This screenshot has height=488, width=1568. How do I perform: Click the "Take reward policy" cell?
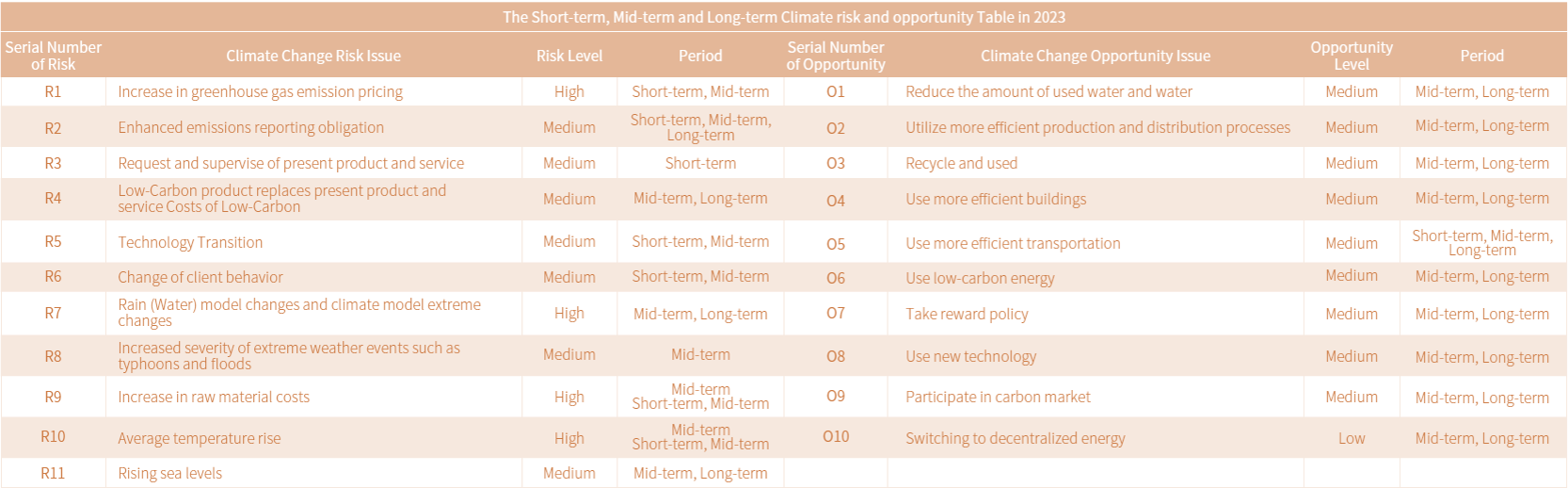(967, 314)
